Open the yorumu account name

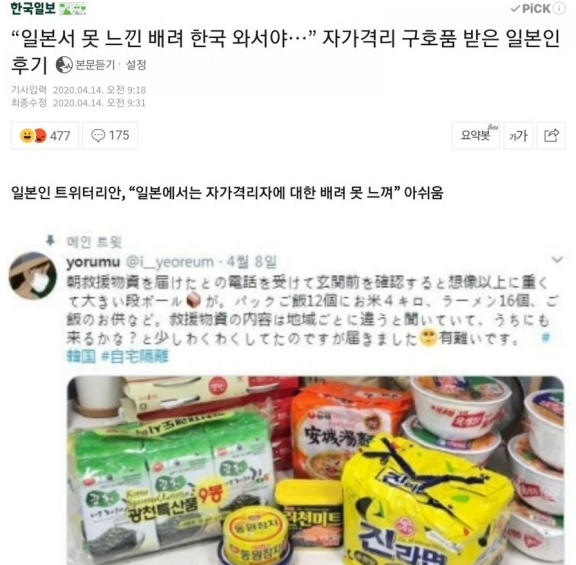coord(93,262)
